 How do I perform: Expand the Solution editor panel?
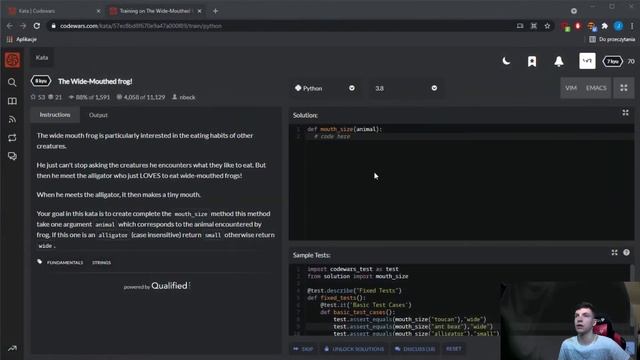pos(625,113)
